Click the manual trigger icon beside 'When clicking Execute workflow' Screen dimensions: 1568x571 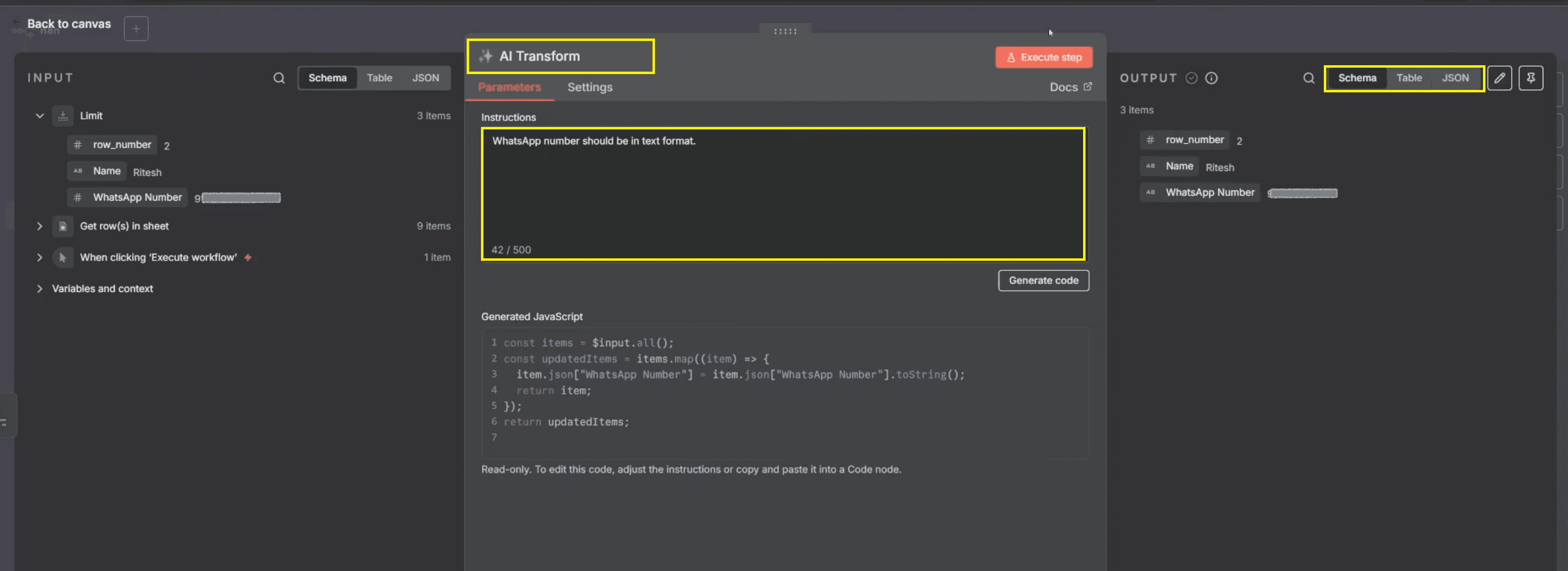tap(63, 257)
